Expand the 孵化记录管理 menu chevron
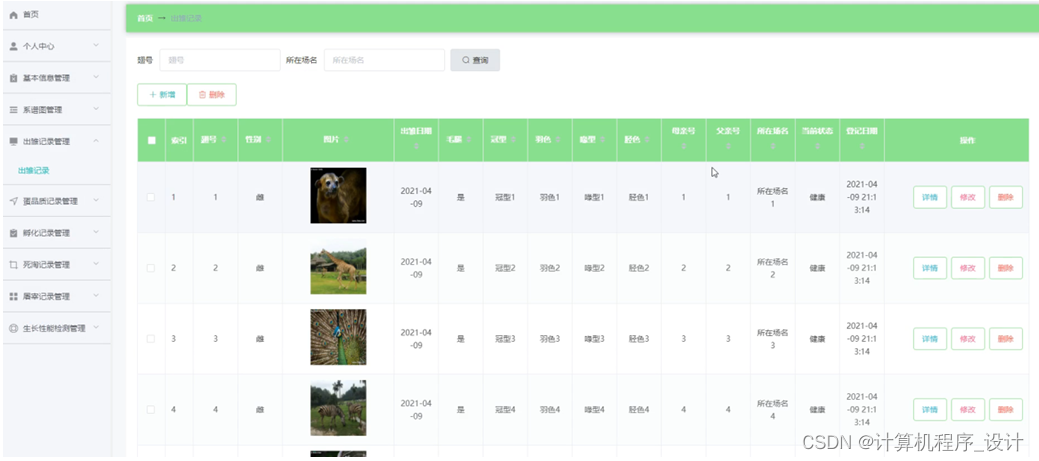The image size is (1039, 461). coord(96,232)
